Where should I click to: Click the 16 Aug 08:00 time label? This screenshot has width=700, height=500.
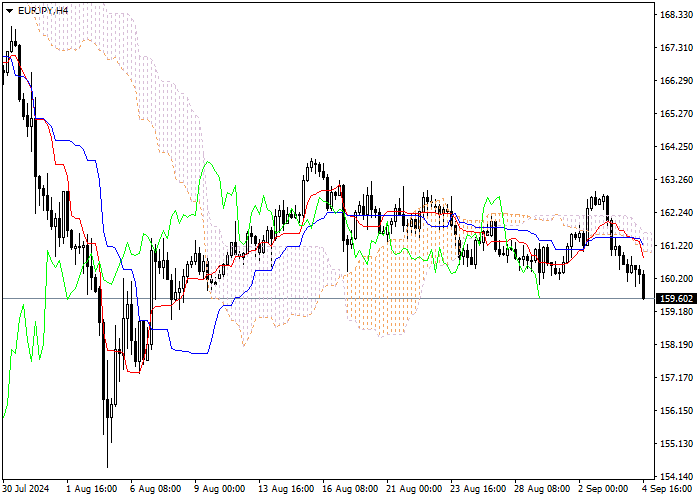[350, 488]
